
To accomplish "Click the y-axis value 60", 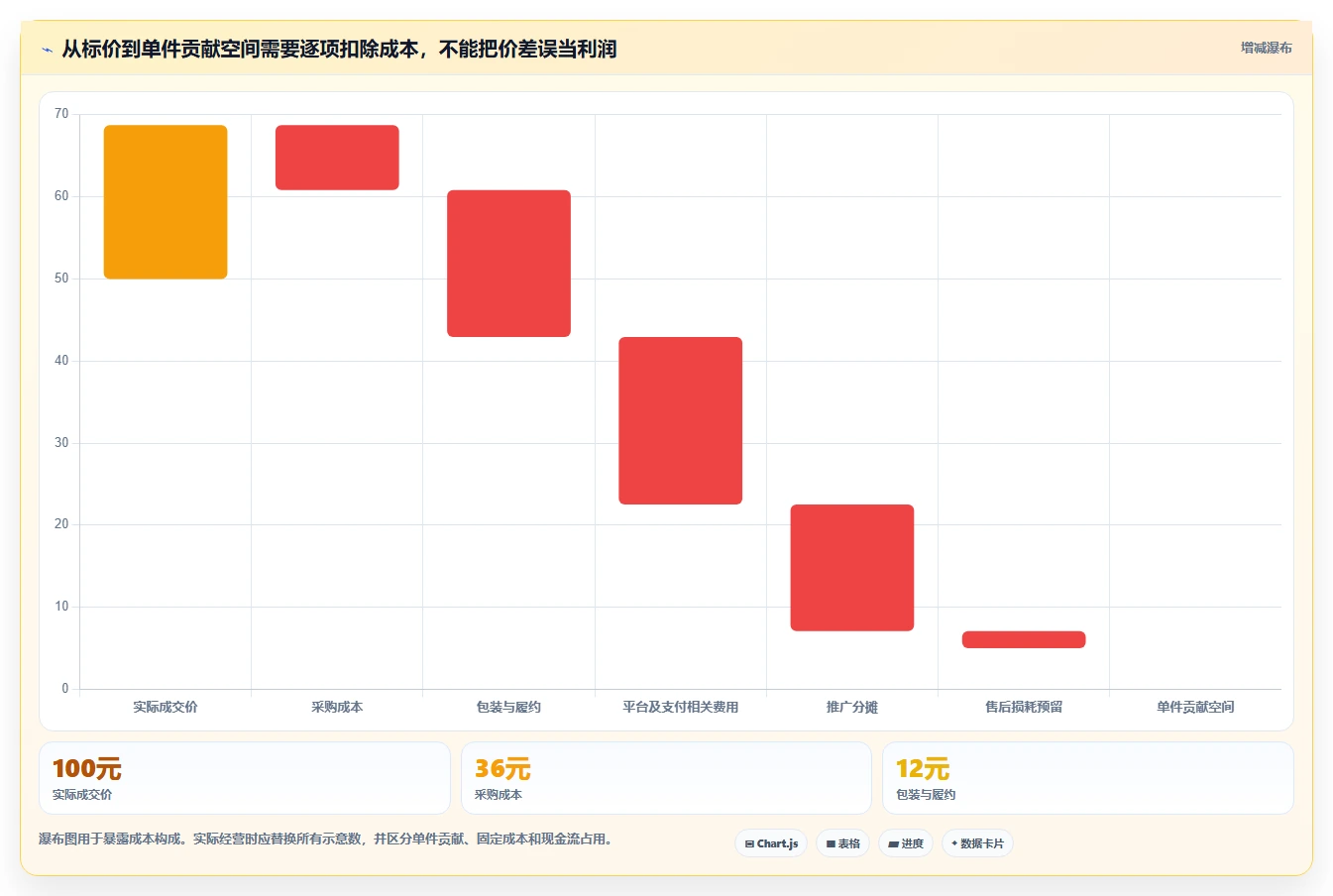I will tap(61, 196).
